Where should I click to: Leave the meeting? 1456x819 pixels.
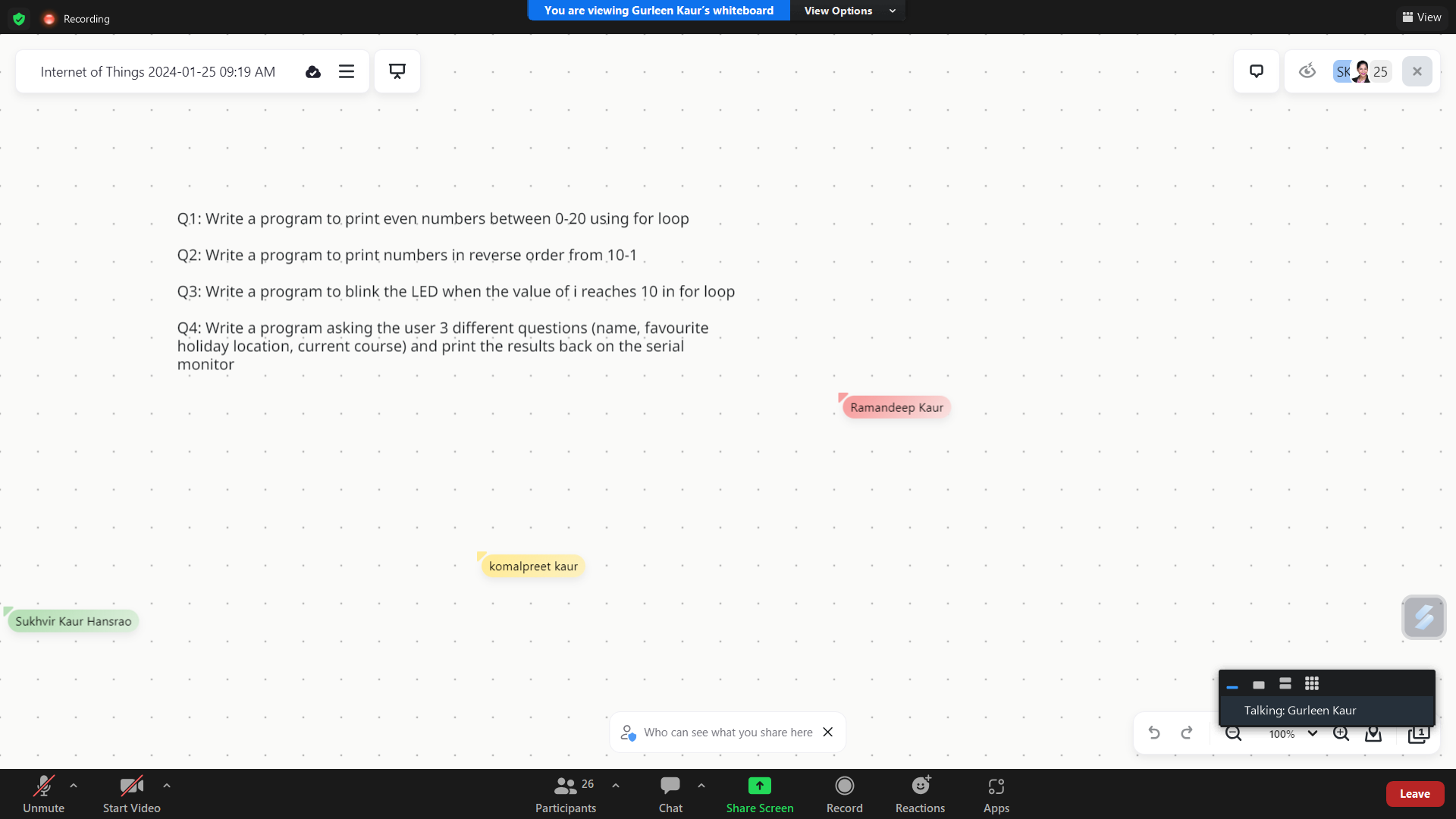click(x=1414, y=794)
